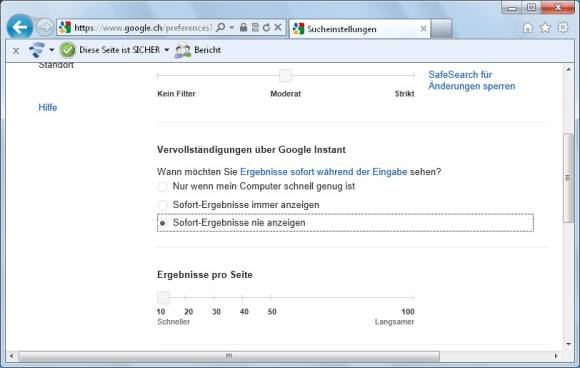Click the vertical scrollbar up arrow
Screen dimensions: 580x368
click(569, 69)
